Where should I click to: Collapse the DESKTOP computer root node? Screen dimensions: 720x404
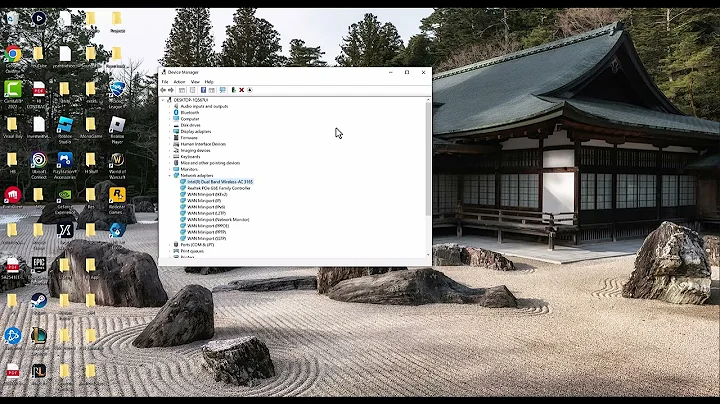(x=163, y=100)
